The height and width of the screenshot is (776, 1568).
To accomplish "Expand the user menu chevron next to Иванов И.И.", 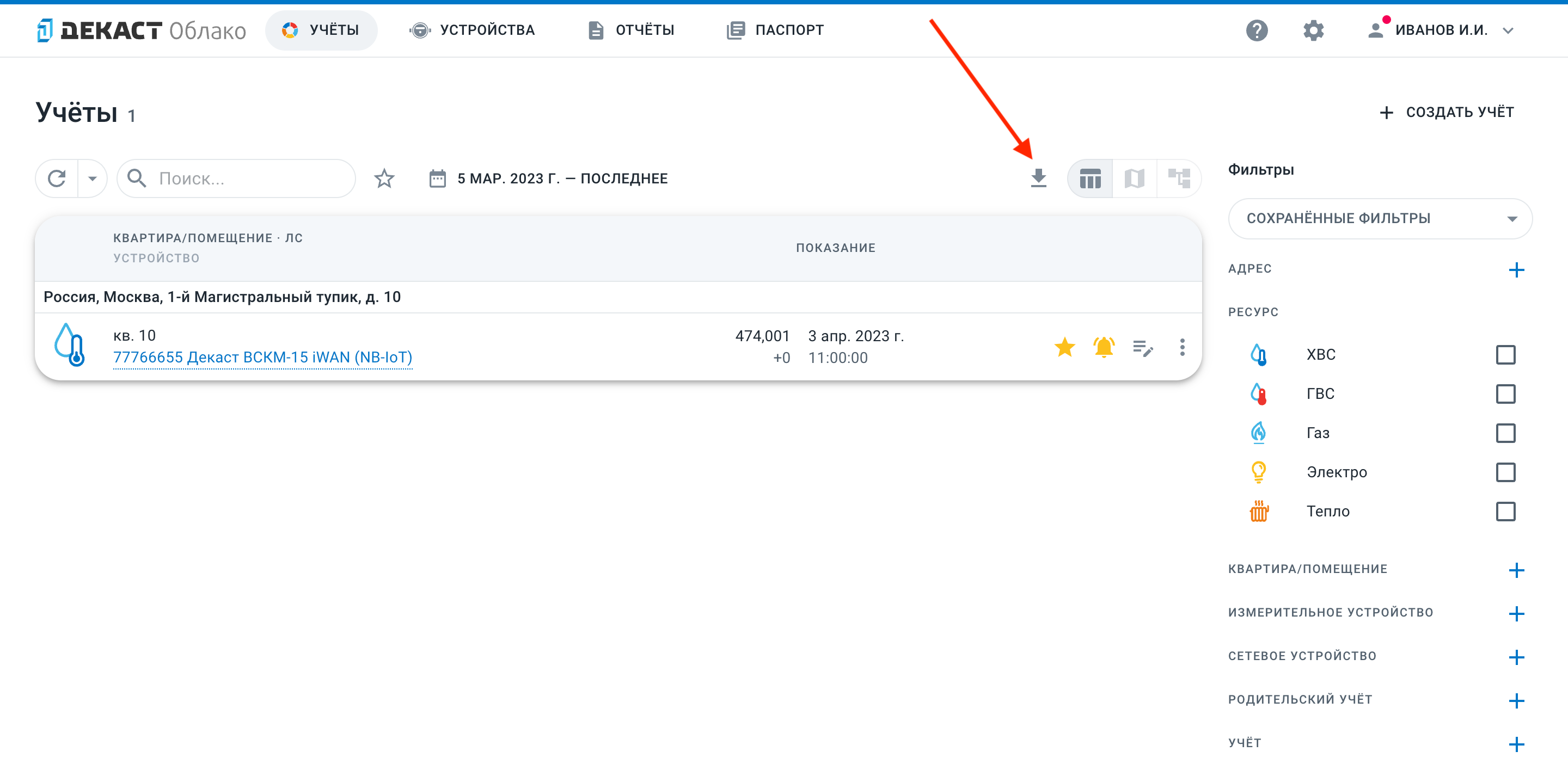I will tap(1508, 30).
